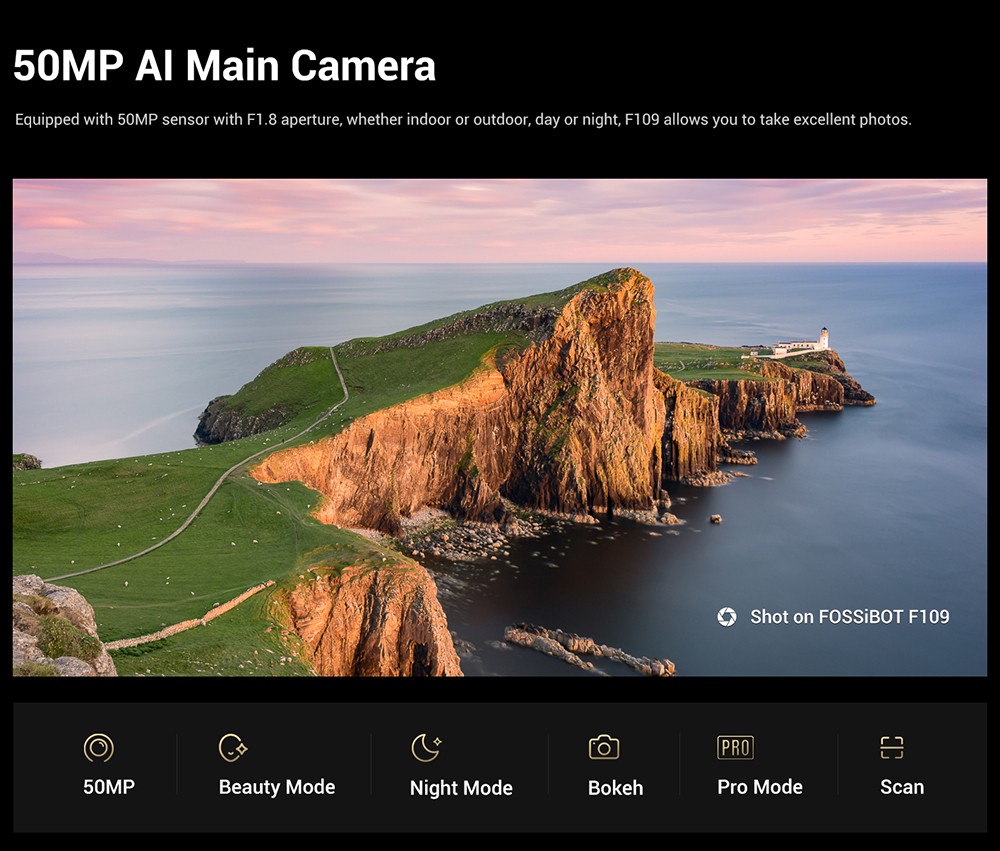Image resolution: width=1000 pixels, height=851 pixels.
Task: Select the PRO badge icon
Action: (735, 747)
